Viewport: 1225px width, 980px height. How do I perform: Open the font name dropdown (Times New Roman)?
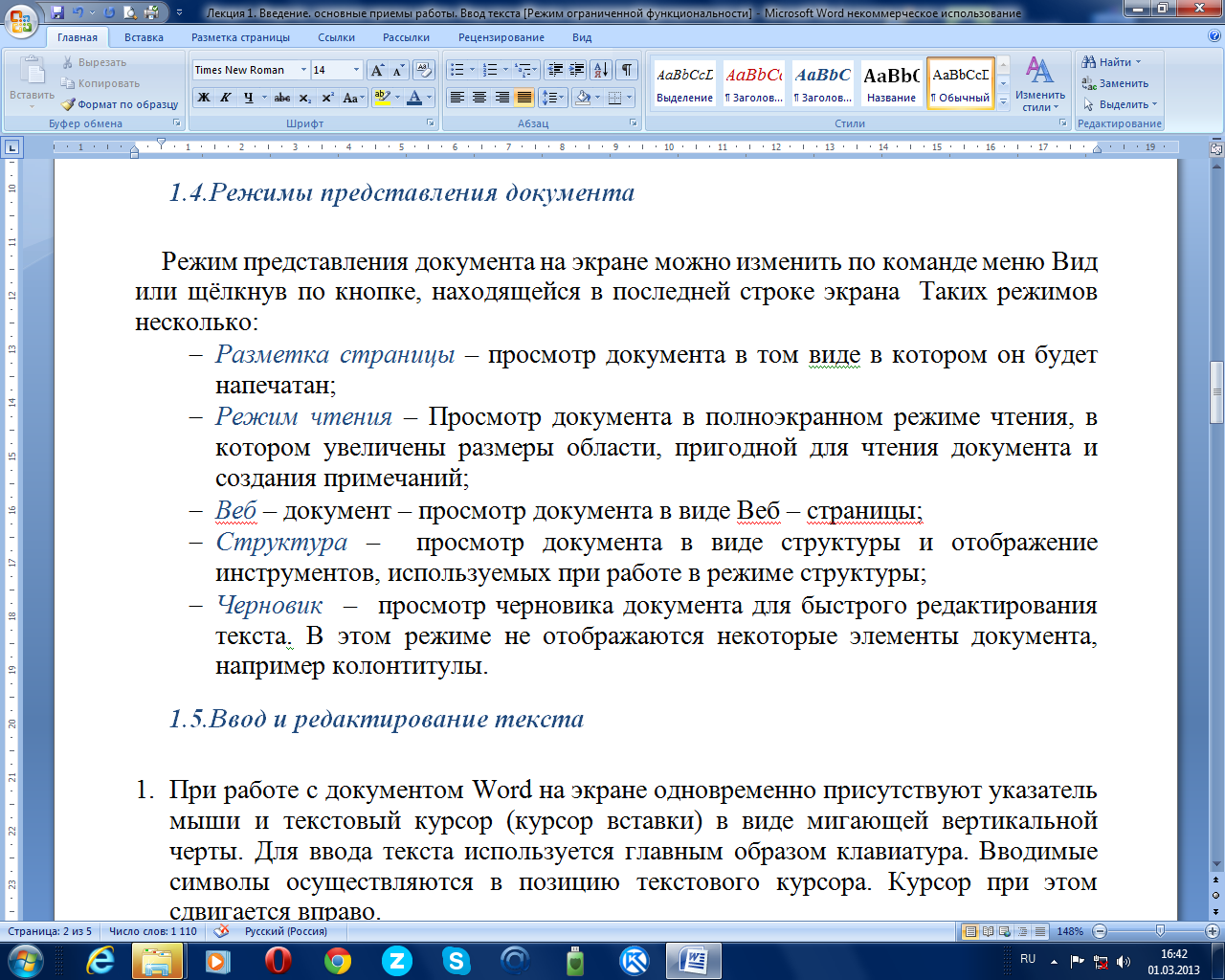coord(303,70)
